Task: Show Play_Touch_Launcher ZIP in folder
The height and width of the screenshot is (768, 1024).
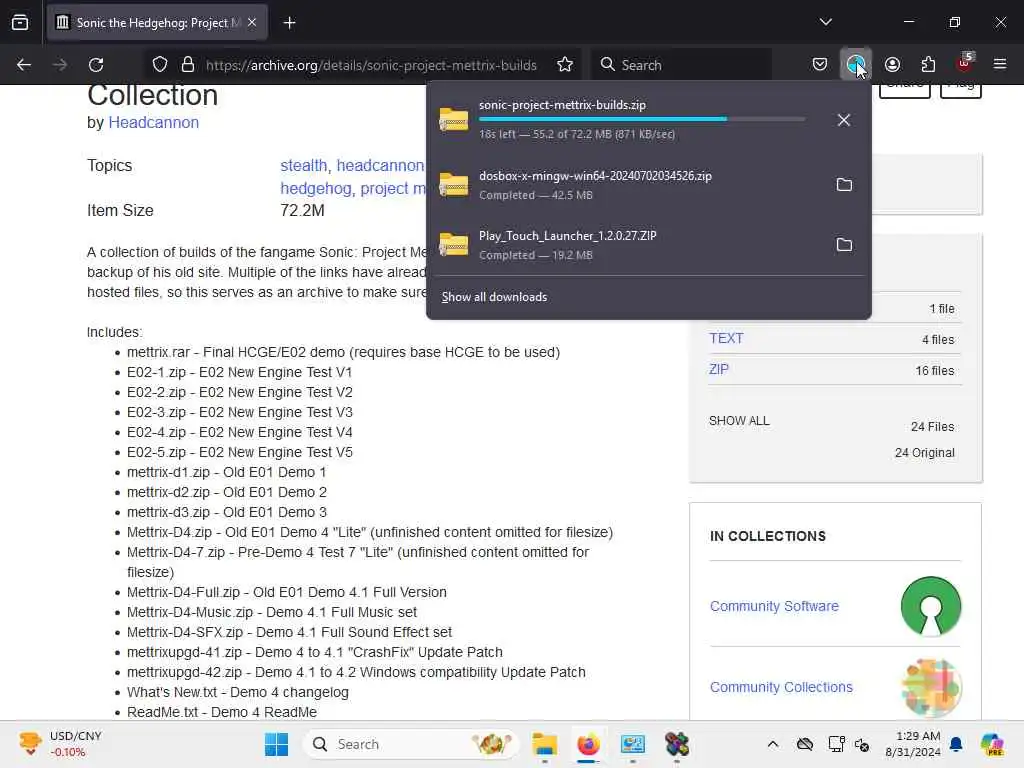Action: click(x=844, y=245)
